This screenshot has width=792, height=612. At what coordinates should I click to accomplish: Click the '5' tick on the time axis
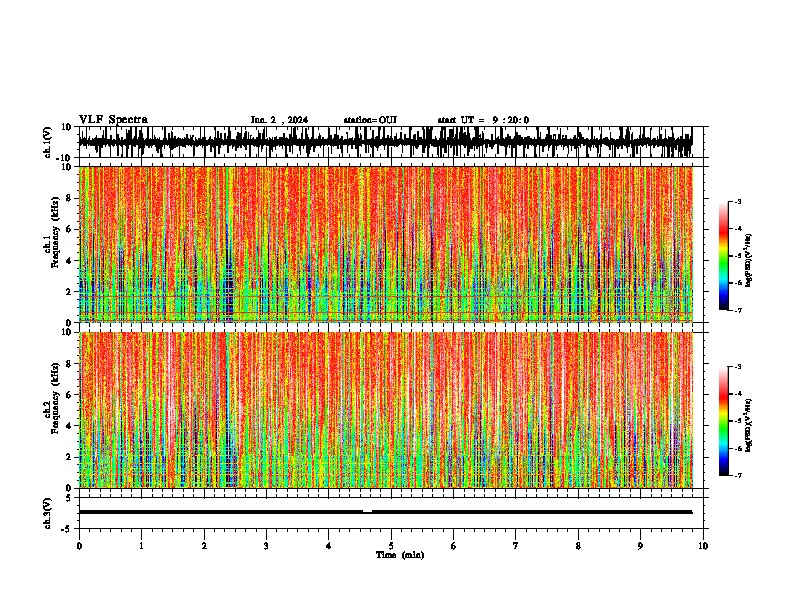(391, 546)
